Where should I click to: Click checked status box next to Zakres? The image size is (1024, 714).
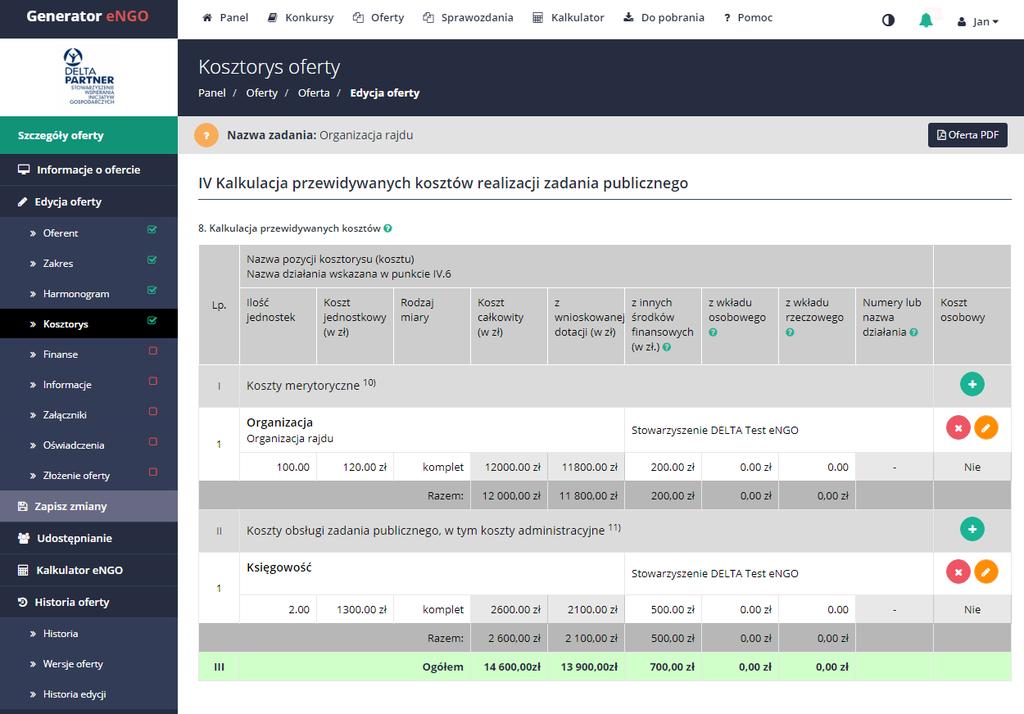point(152,259)
